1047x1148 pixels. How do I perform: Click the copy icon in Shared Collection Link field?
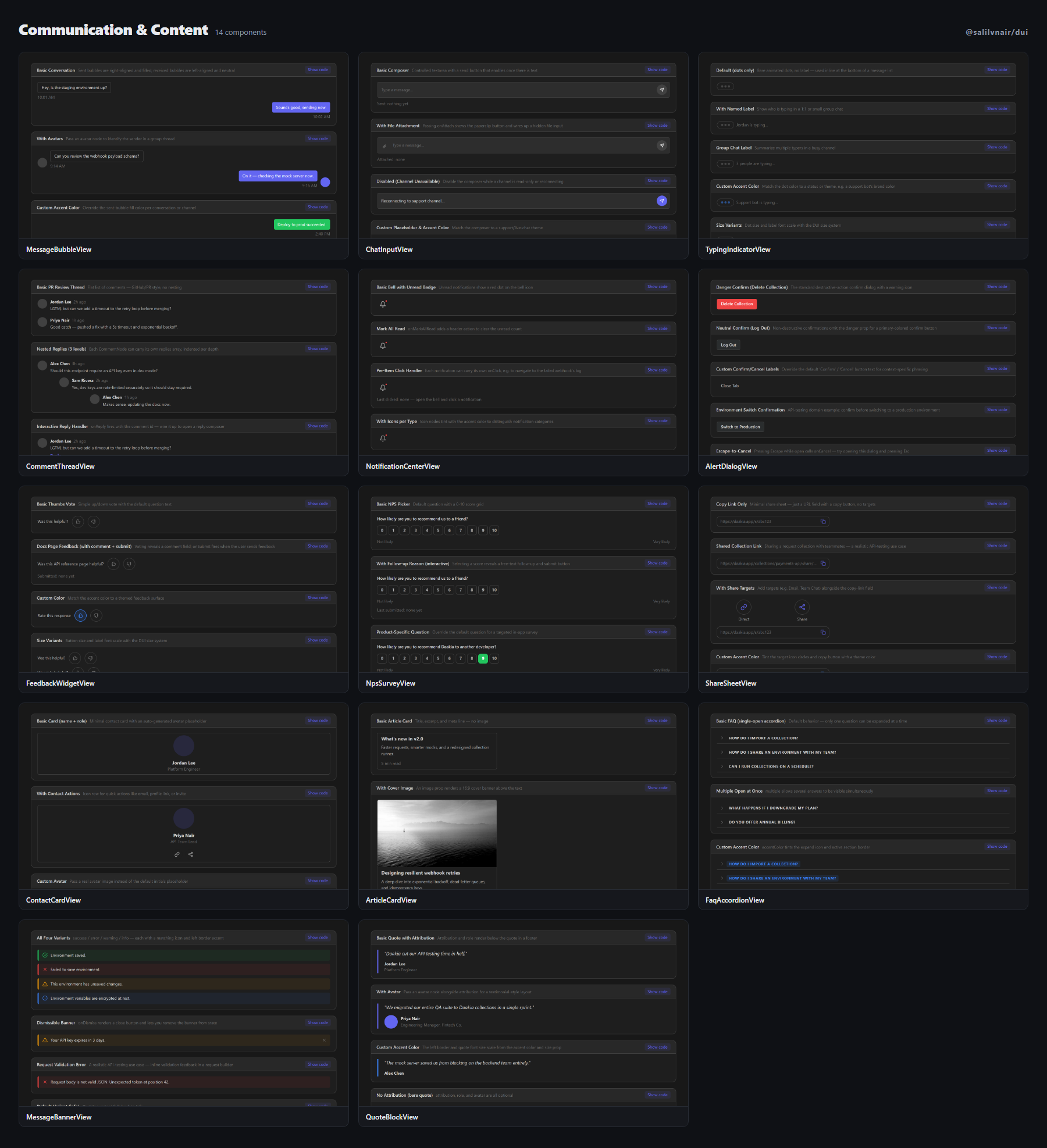[x=823, y=564]
